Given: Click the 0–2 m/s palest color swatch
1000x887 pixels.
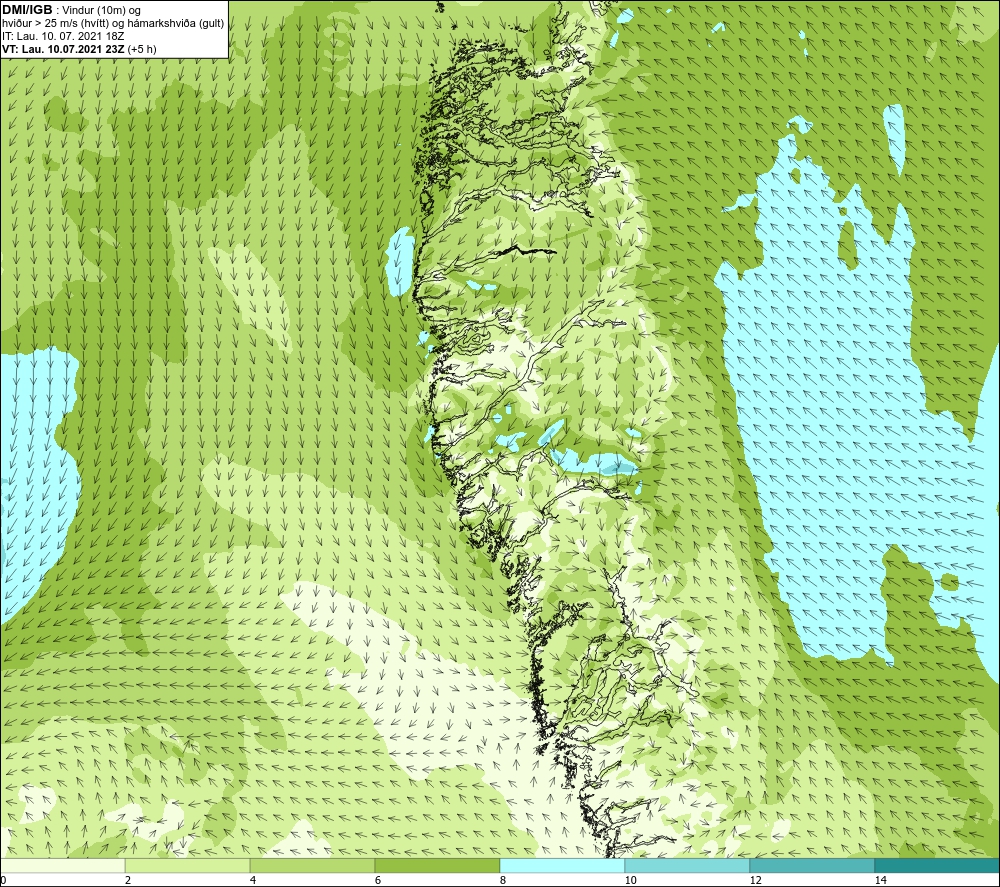Looking at the screenshot, I should [x=62, y=865].
